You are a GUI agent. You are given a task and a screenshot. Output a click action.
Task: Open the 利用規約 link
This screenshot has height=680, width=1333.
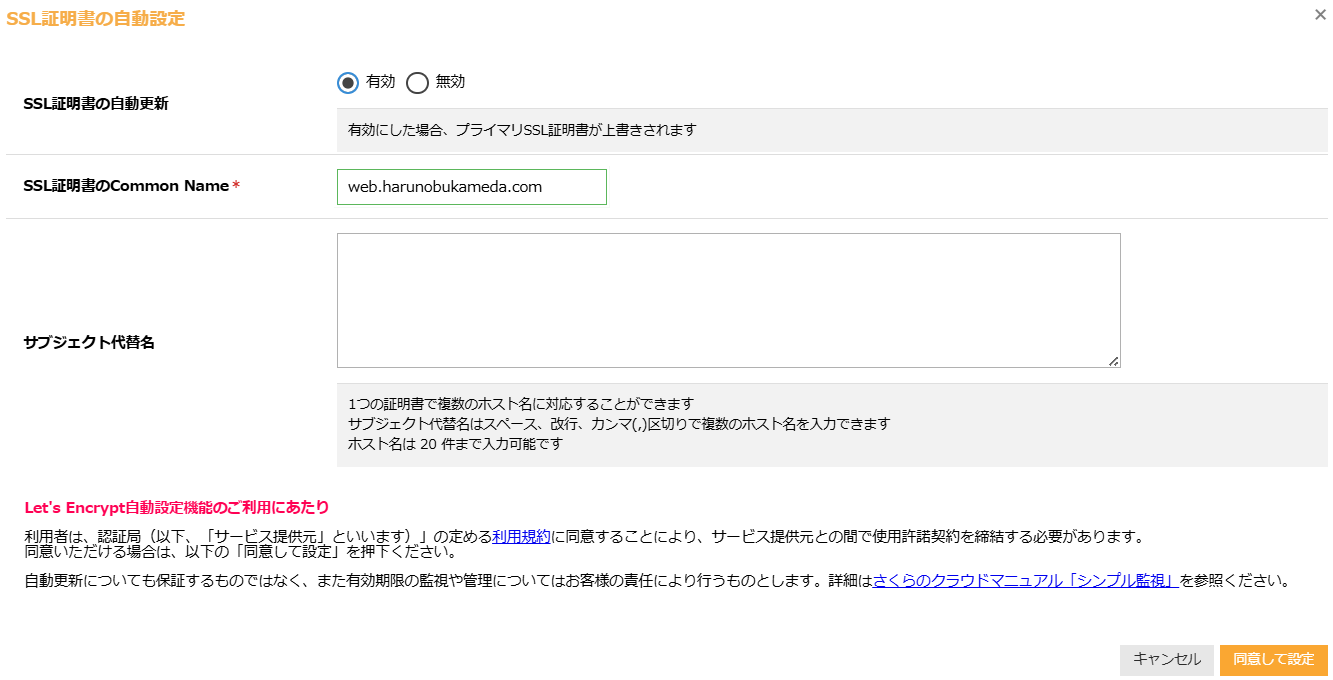pos(521,536)
